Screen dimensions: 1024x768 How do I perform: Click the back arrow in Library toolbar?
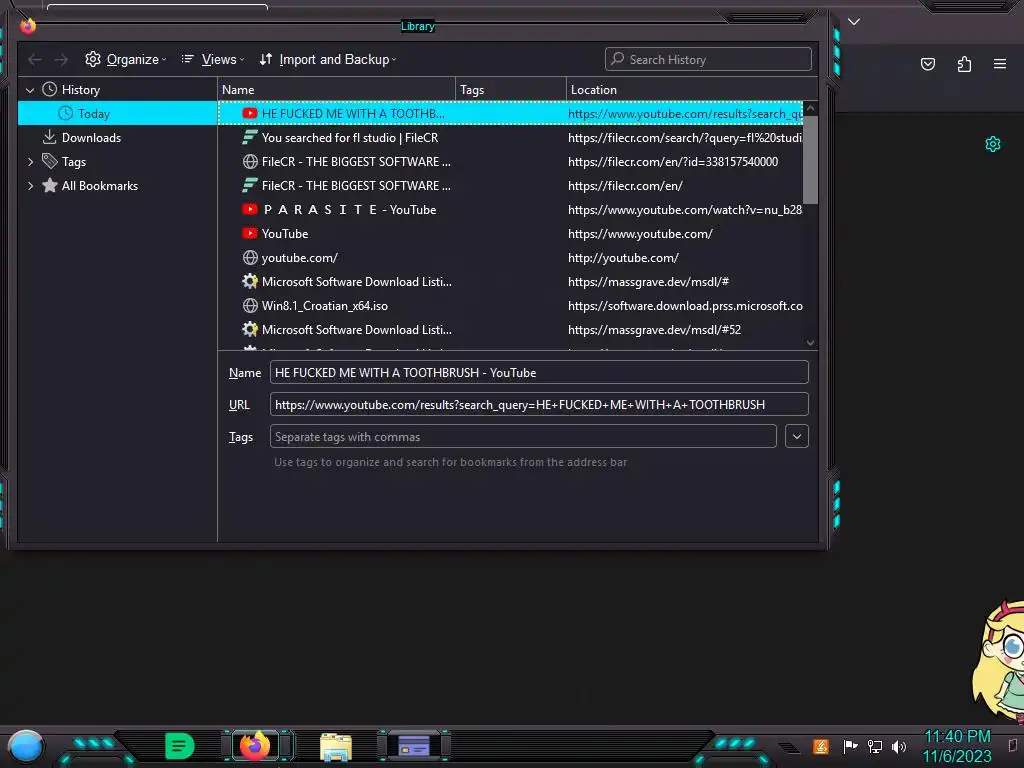35,60
